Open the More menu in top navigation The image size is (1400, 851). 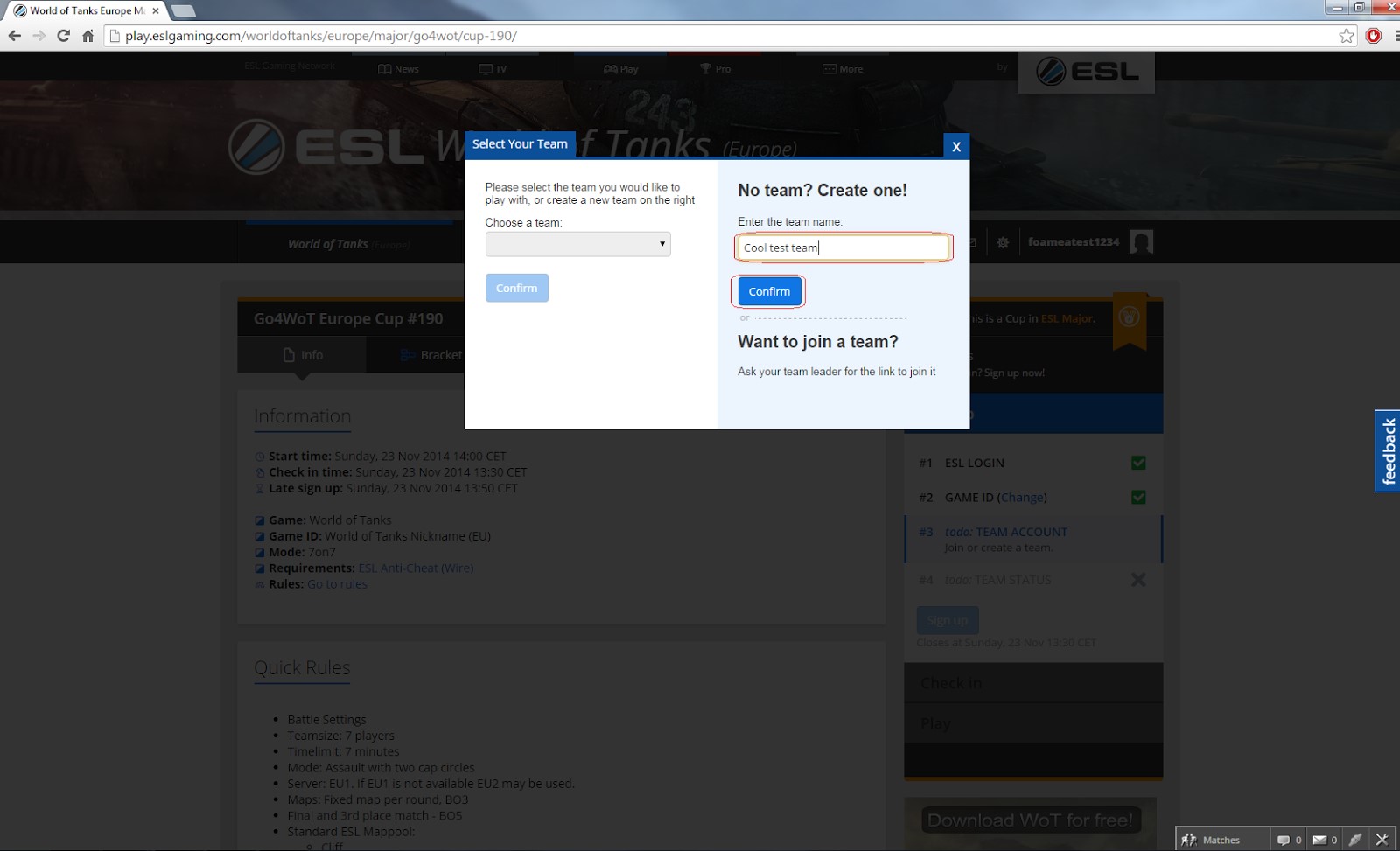[x=843, y=69]
